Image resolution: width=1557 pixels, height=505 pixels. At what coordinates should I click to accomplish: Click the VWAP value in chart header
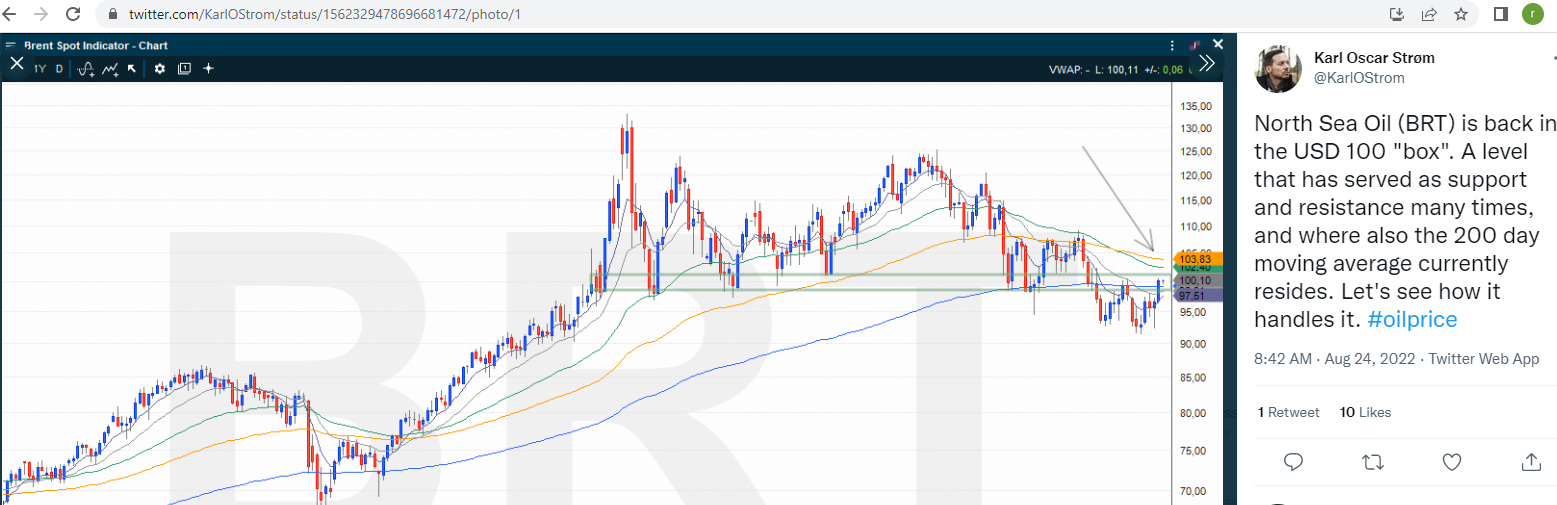pyautogui.click(x=1068, y=69)
